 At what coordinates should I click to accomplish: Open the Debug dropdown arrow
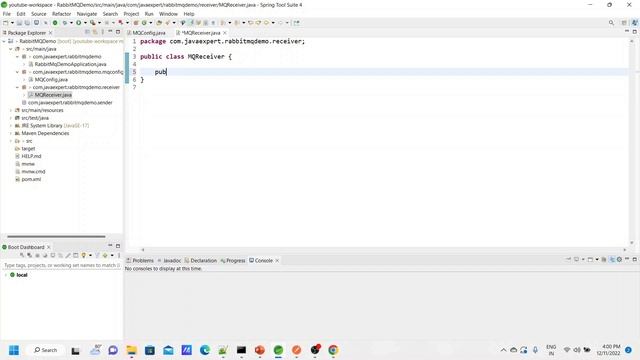point(71,23)
